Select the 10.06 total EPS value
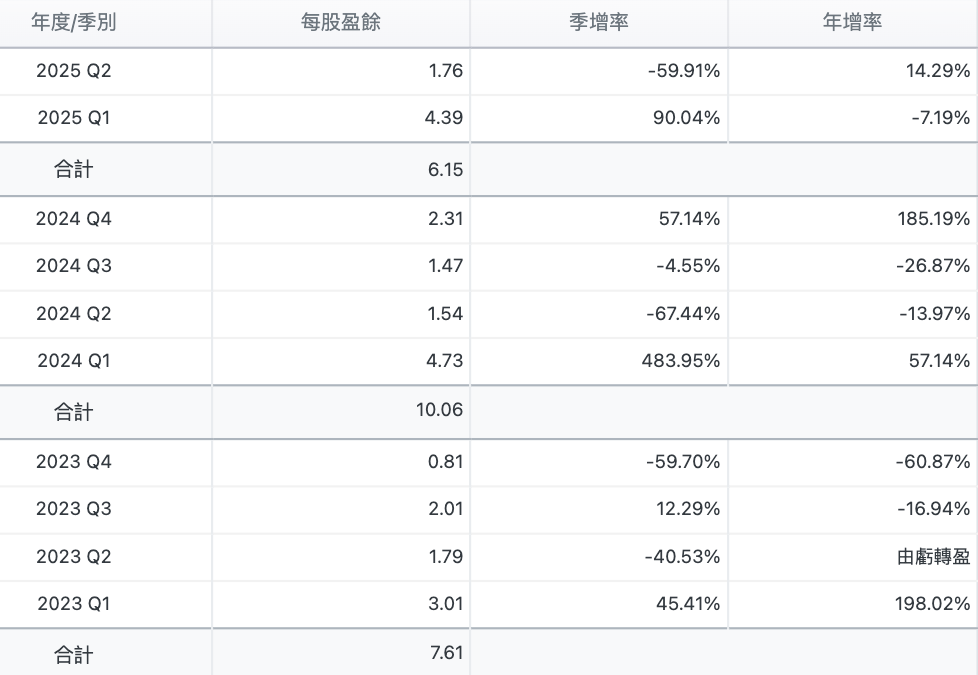 pyautogui.click(x=440, y=411)
